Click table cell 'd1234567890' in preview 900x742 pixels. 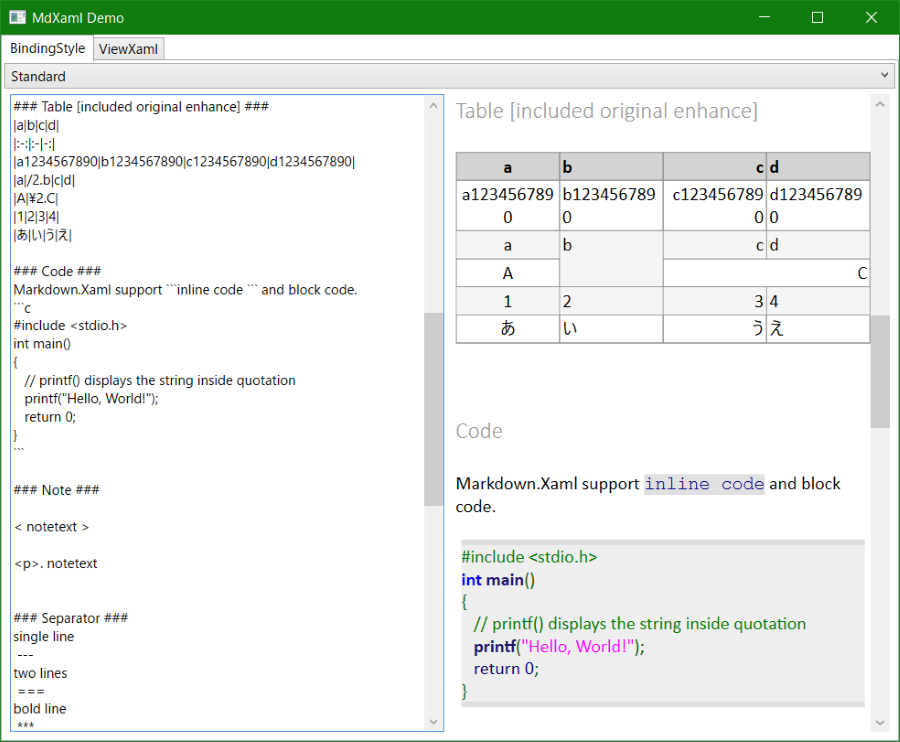pos(816,206)
